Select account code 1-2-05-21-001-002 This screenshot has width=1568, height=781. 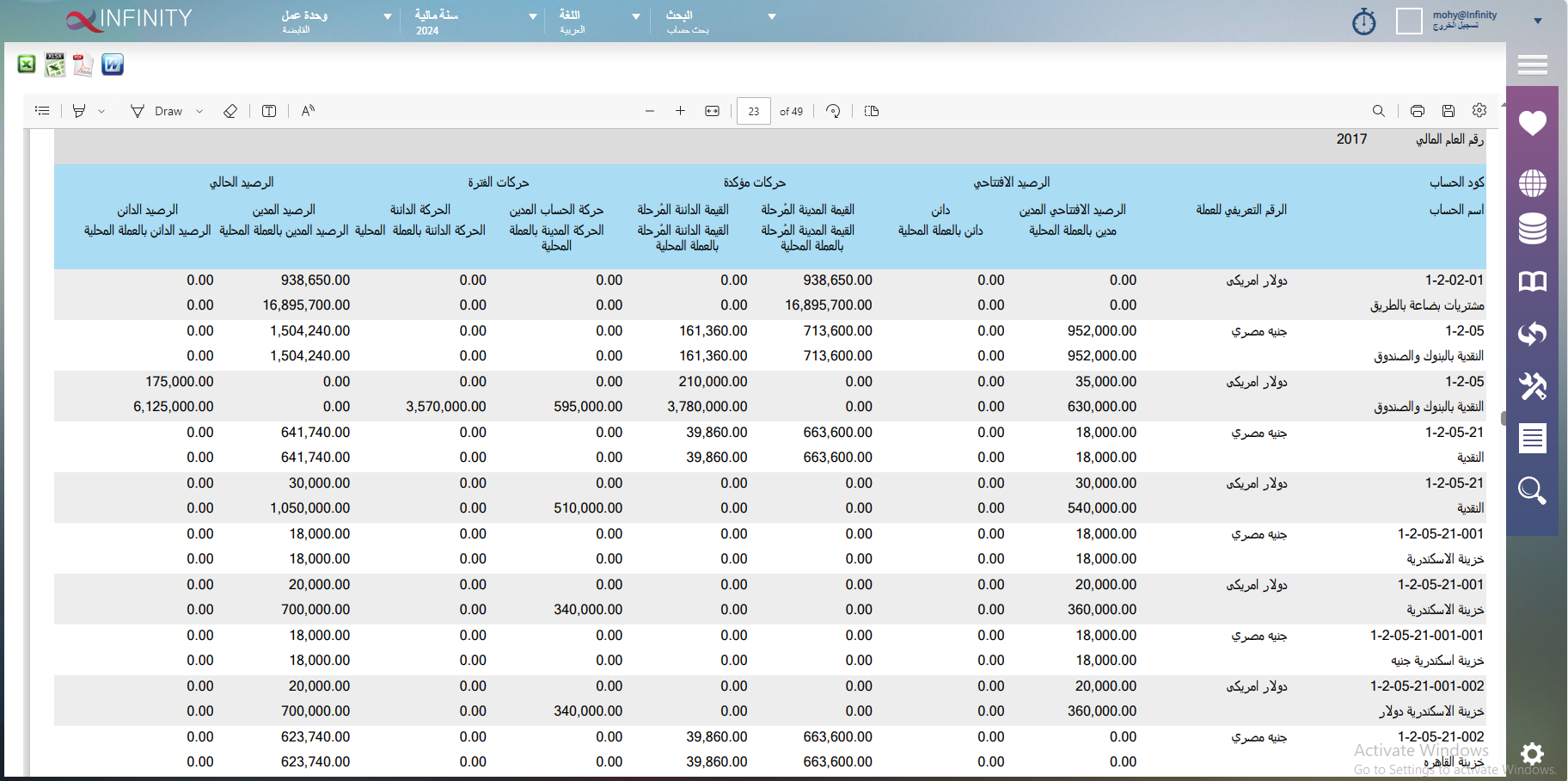click(1427, 686)
